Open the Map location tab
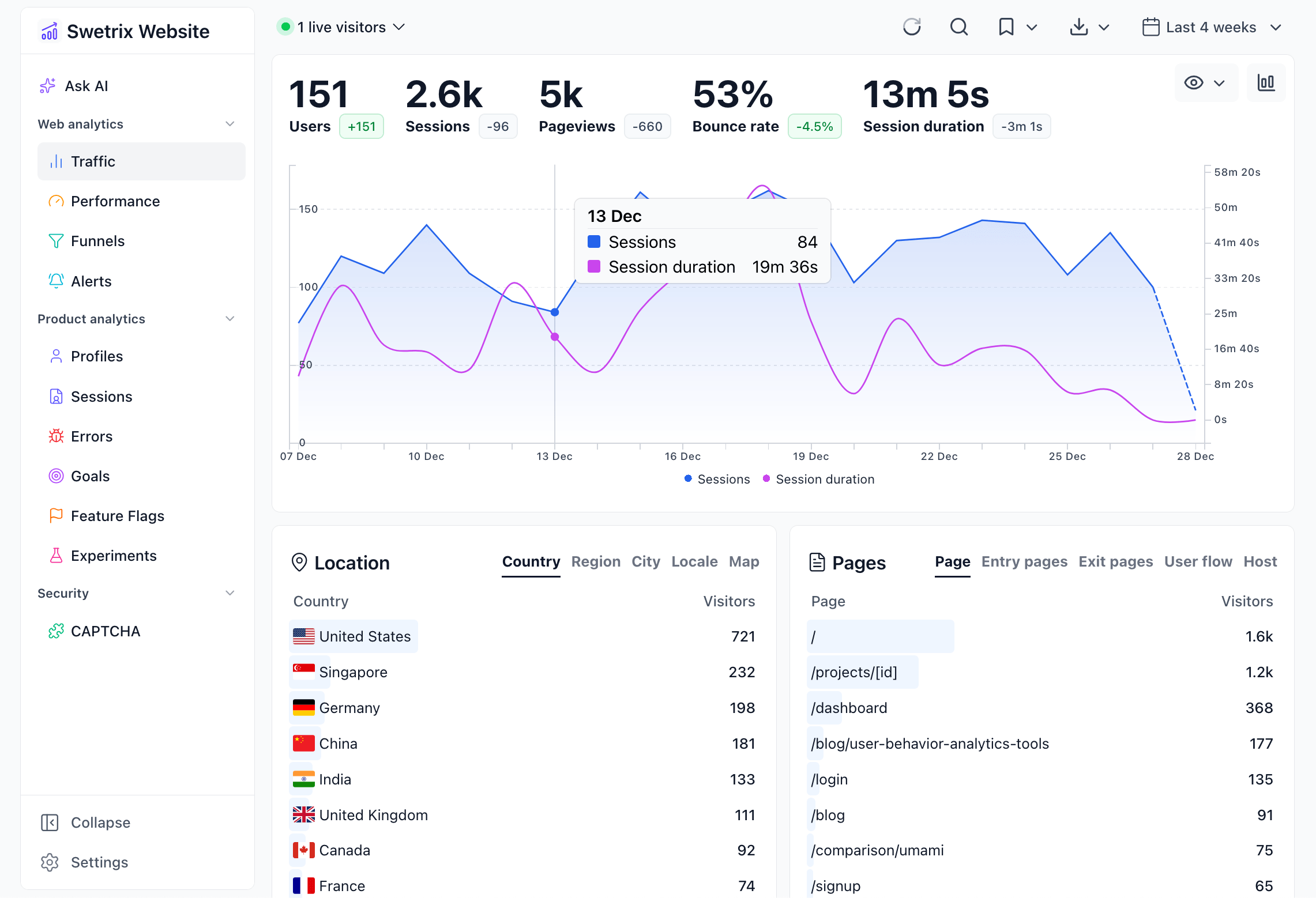The width and height of the screenshot is (1316, 898). coord(744,561)
